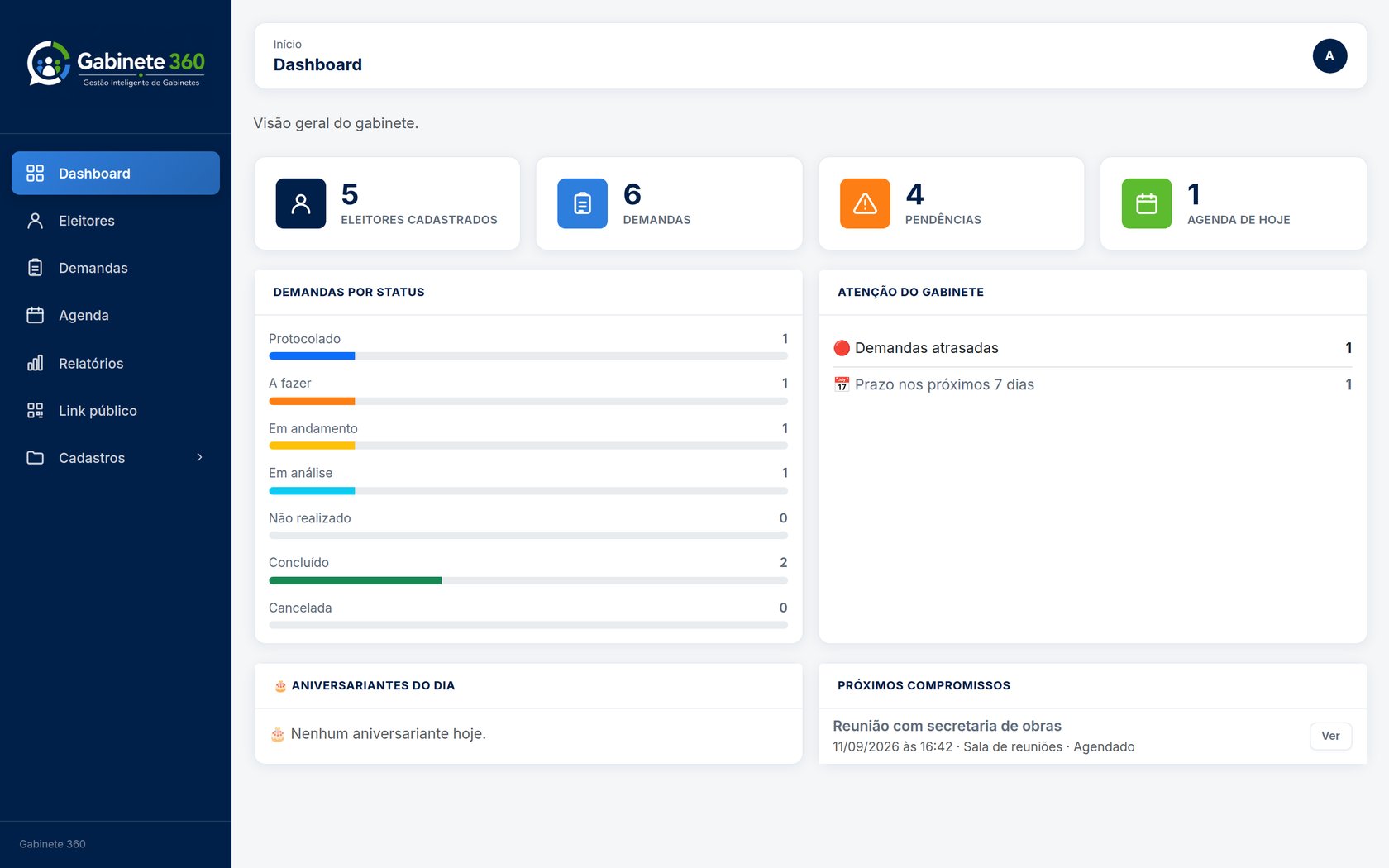Click the Dashboard grid icon in sidebar

click(35, 173)
